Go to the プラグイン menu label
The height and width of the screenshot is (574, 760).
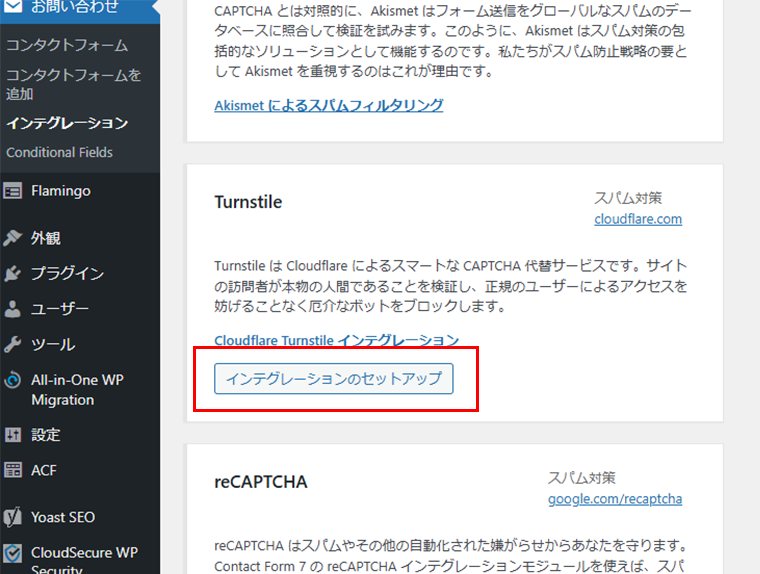(67, 273)
